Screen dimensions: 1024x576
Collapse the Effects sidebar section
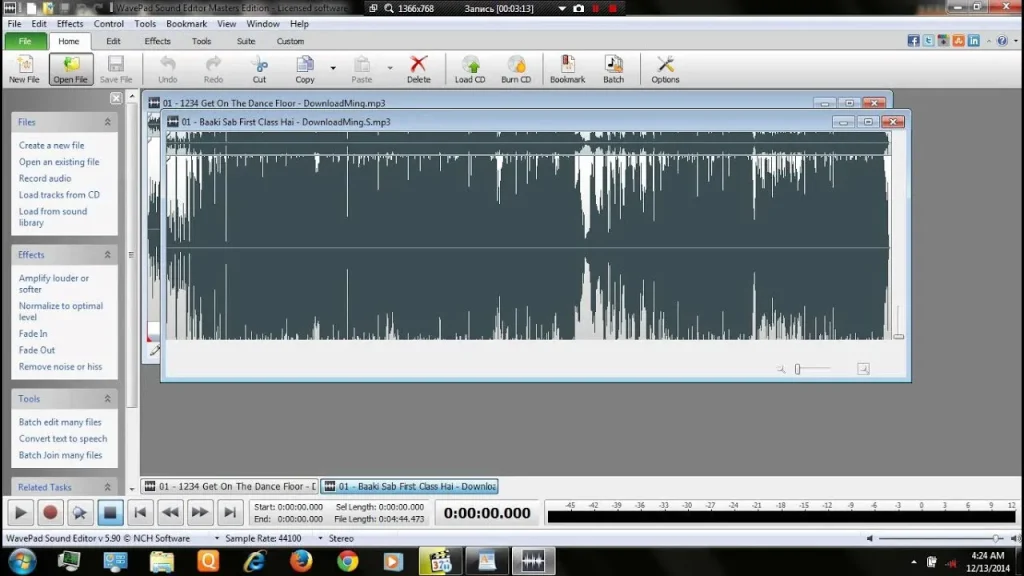(107, 255)
